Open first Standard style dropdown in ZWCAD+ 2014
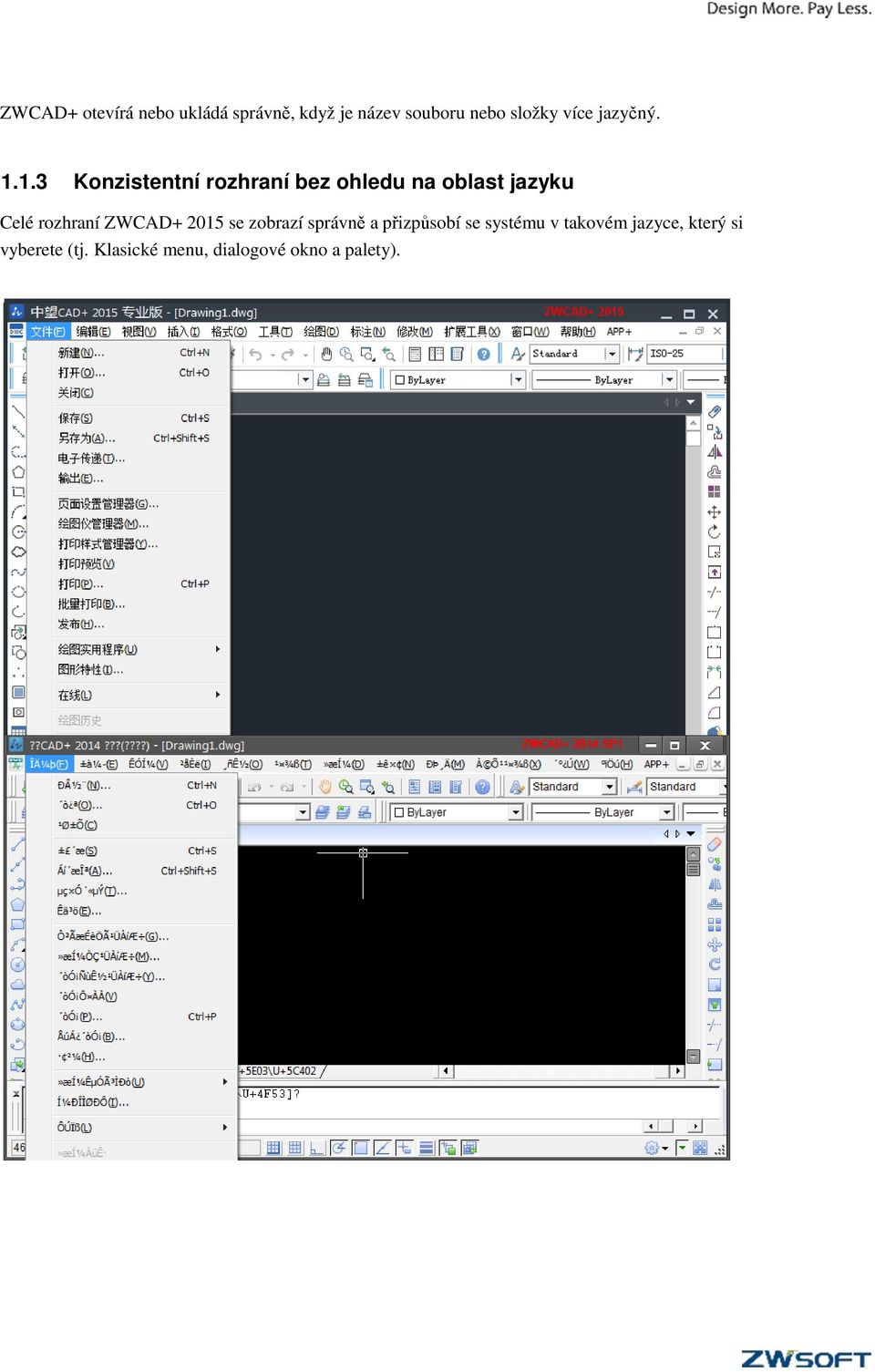 [610, 787]
